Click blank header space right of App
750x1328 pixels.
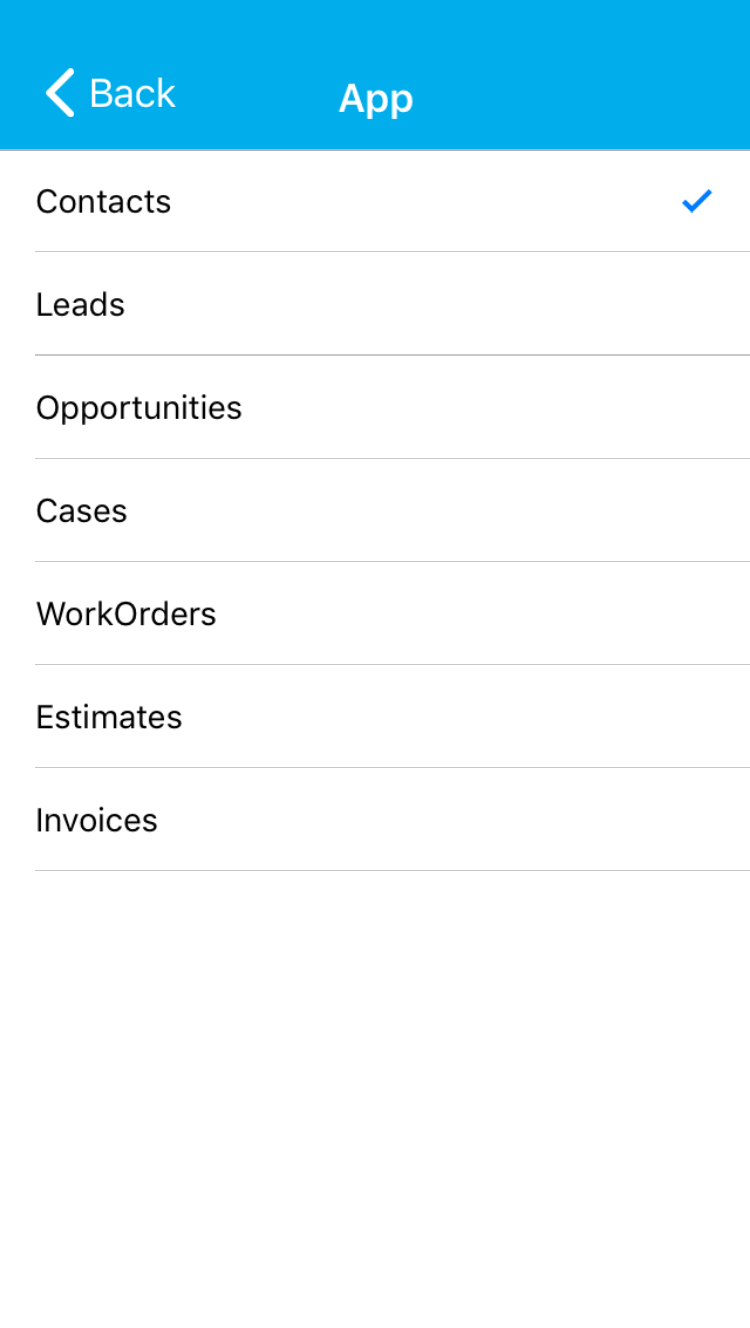tap(590, 96)
